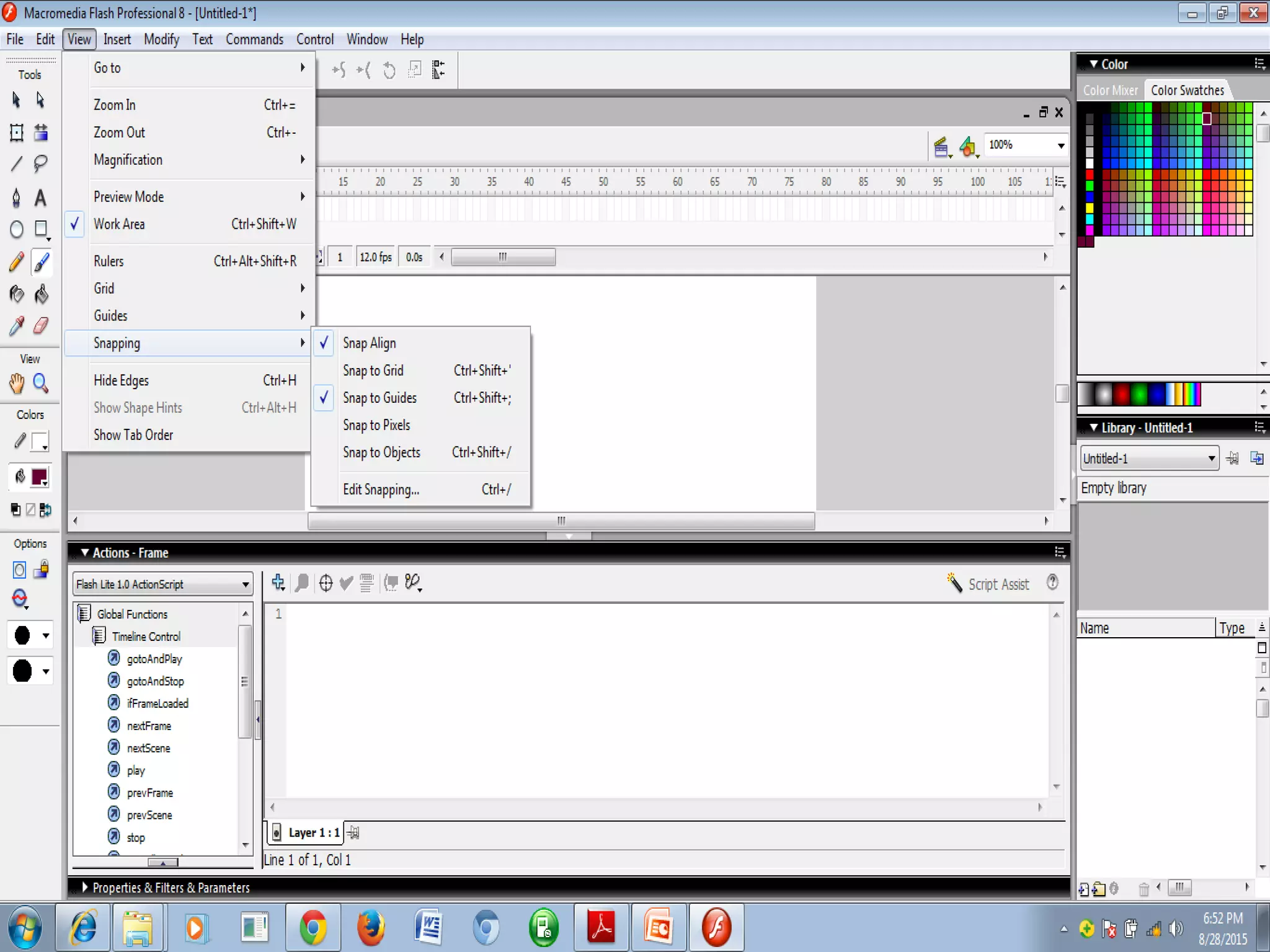The image size is (1270, 952).
Task: Add new script item plus icon
Action: click(278, 583)
